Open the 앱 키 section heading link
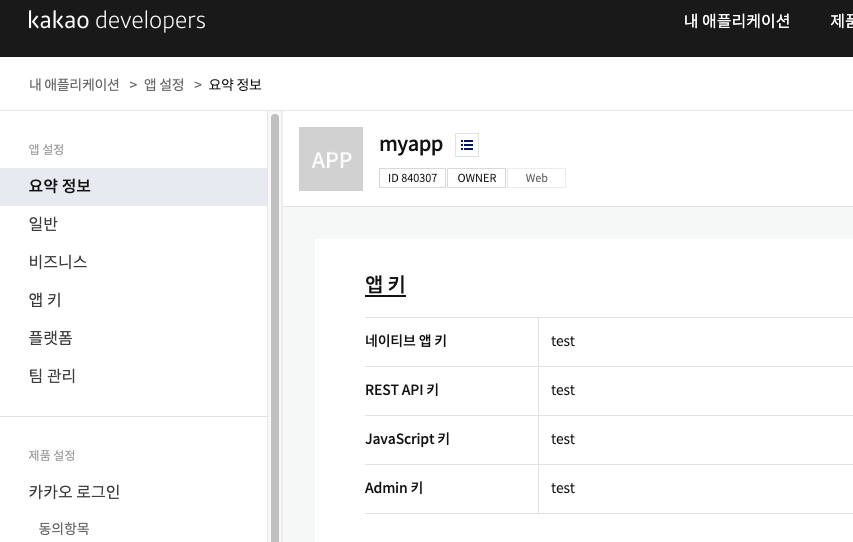This screenshot has width=853, height=542. tap(385, 285)
